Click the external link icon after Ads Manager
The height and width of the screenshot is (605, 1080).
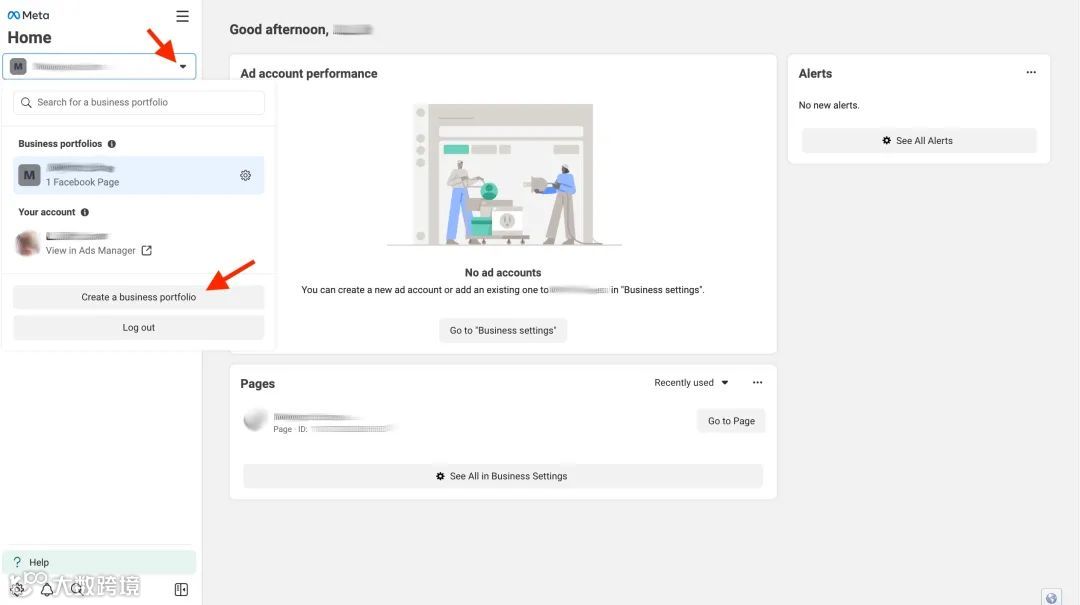[x=147, y=251]
